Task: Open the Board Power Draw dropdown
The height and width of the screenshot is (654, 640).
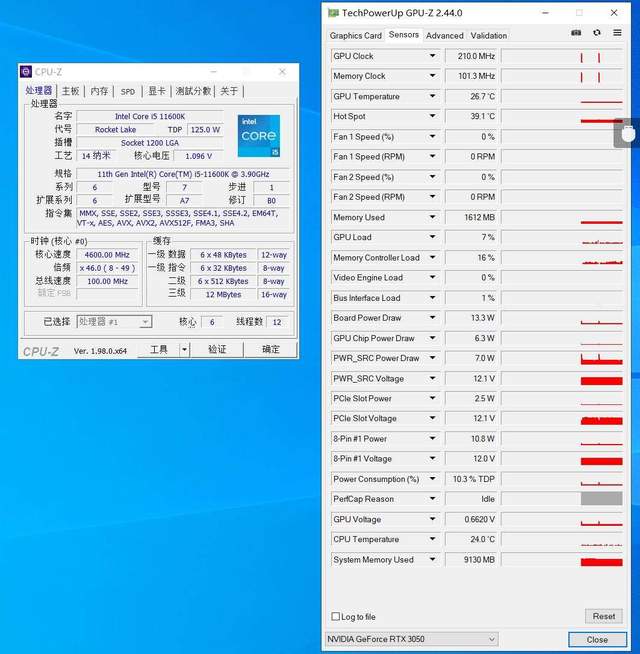Action: coord(433,318)
